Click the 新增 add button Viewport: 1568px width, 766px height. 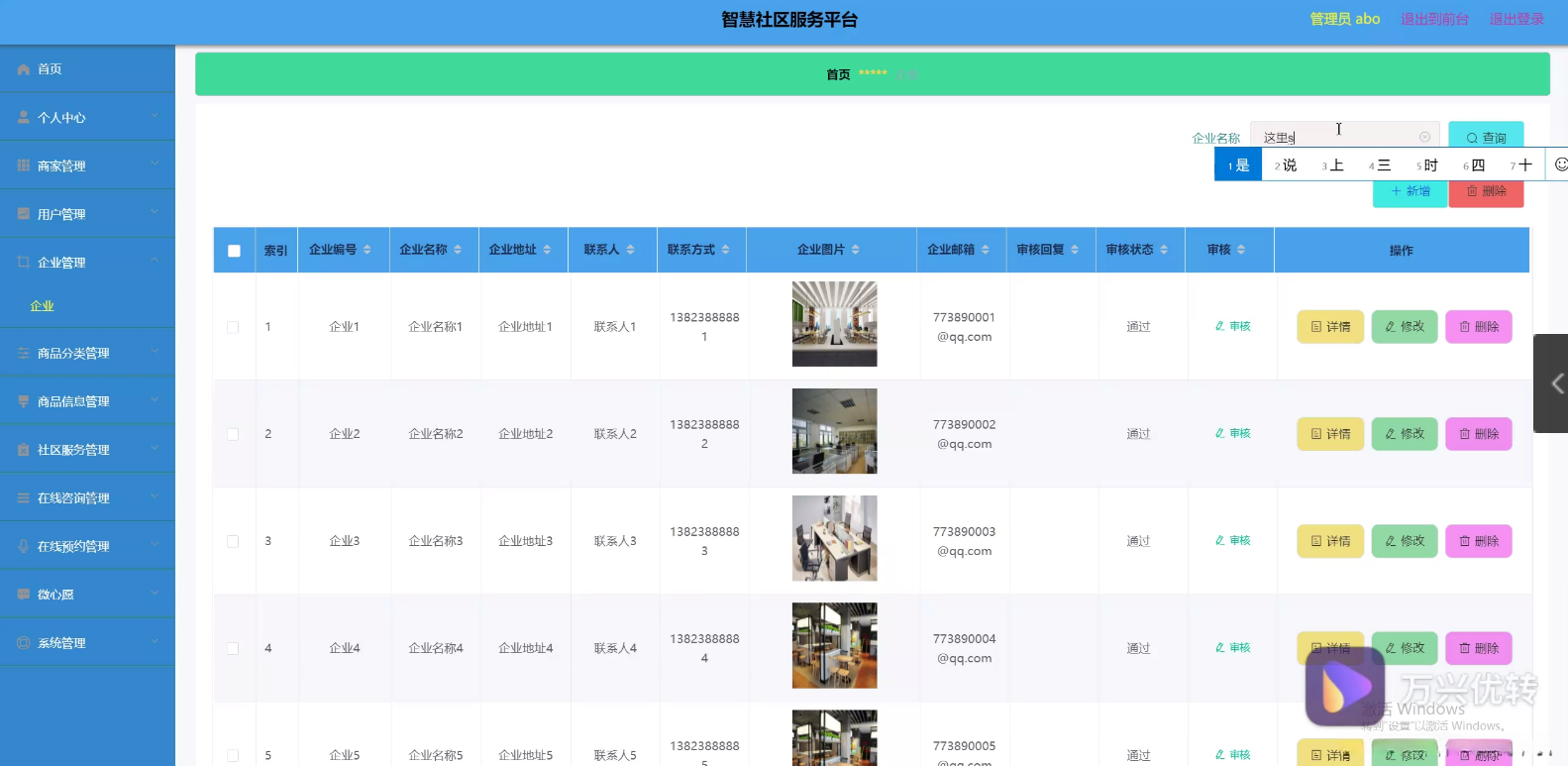tap(1410, 191)
